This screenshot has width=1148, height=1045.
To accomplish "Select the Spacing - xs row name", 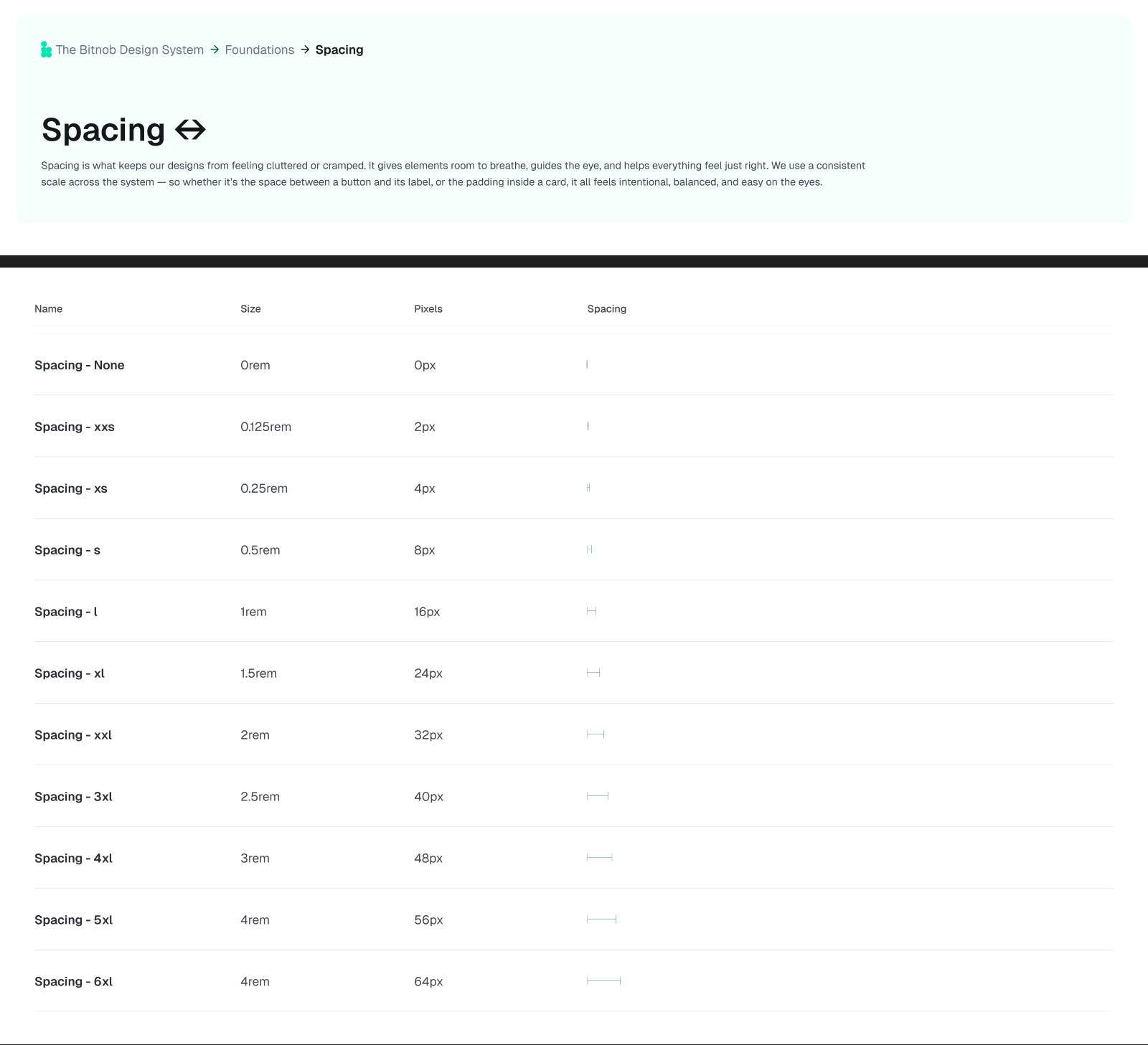I will [x=71, y=488].
